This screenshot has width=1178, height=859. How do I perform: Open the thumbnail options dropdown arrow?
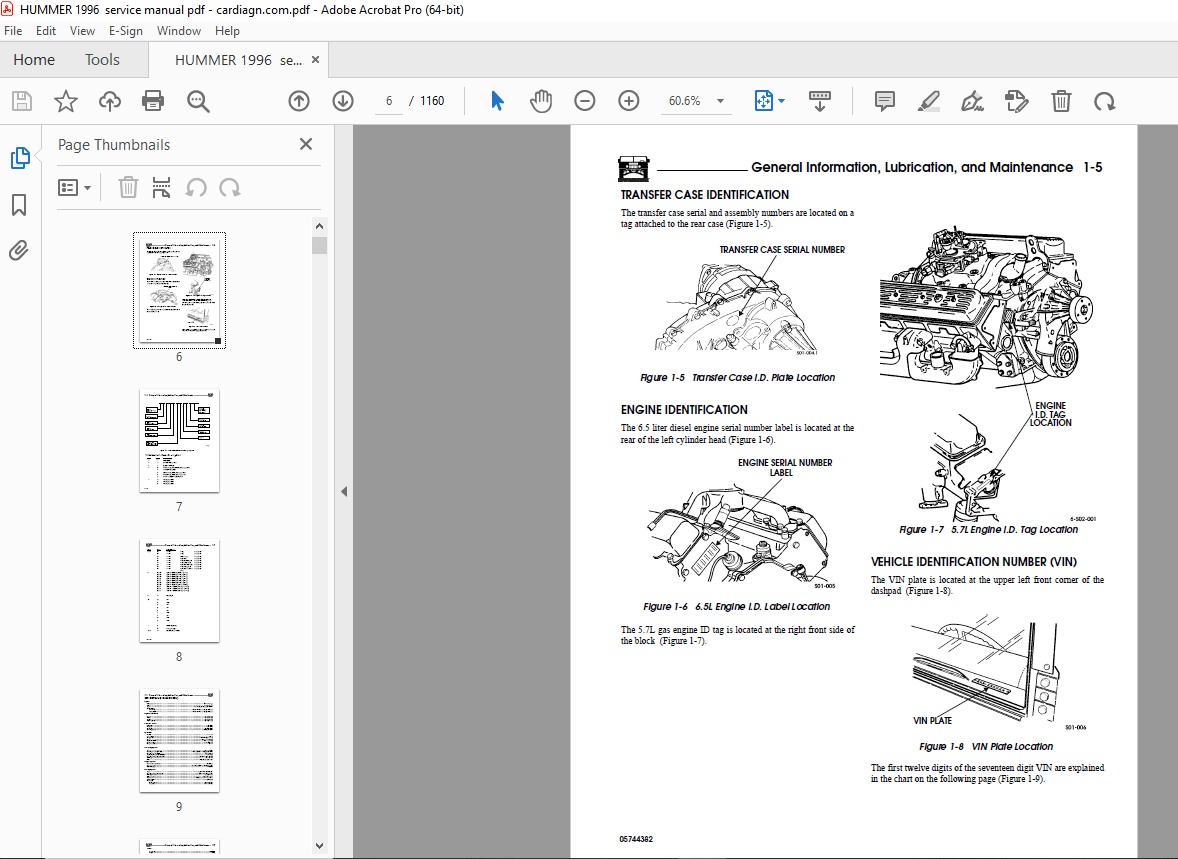click(88, 186)
